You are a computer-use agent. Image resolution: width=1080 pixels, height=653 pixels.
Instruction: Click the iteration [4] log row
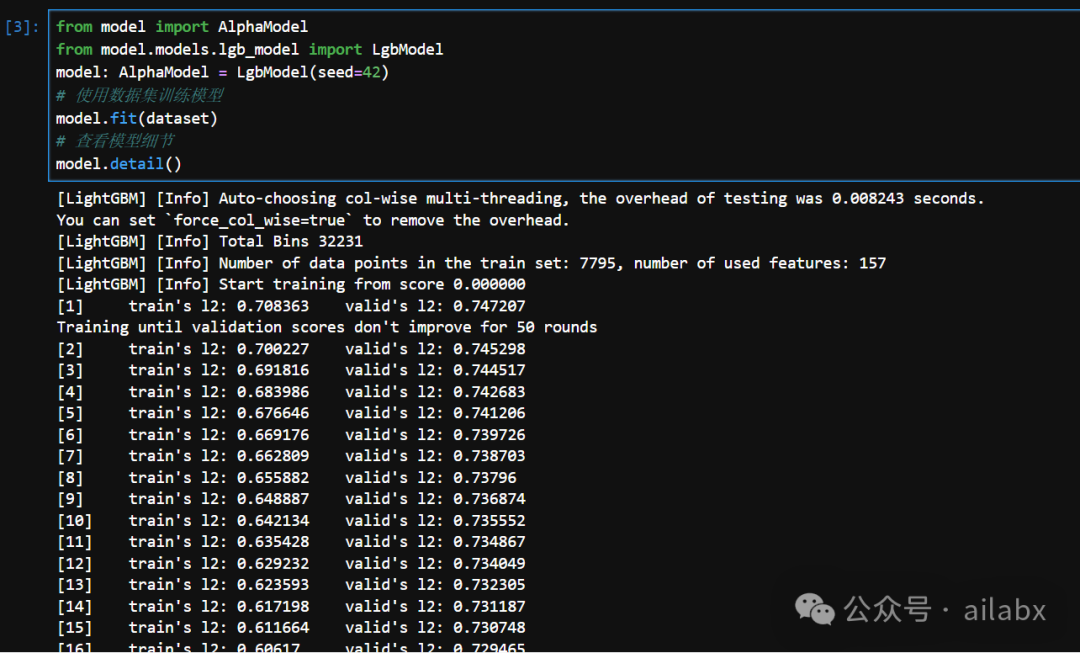(x=291, y=392)
